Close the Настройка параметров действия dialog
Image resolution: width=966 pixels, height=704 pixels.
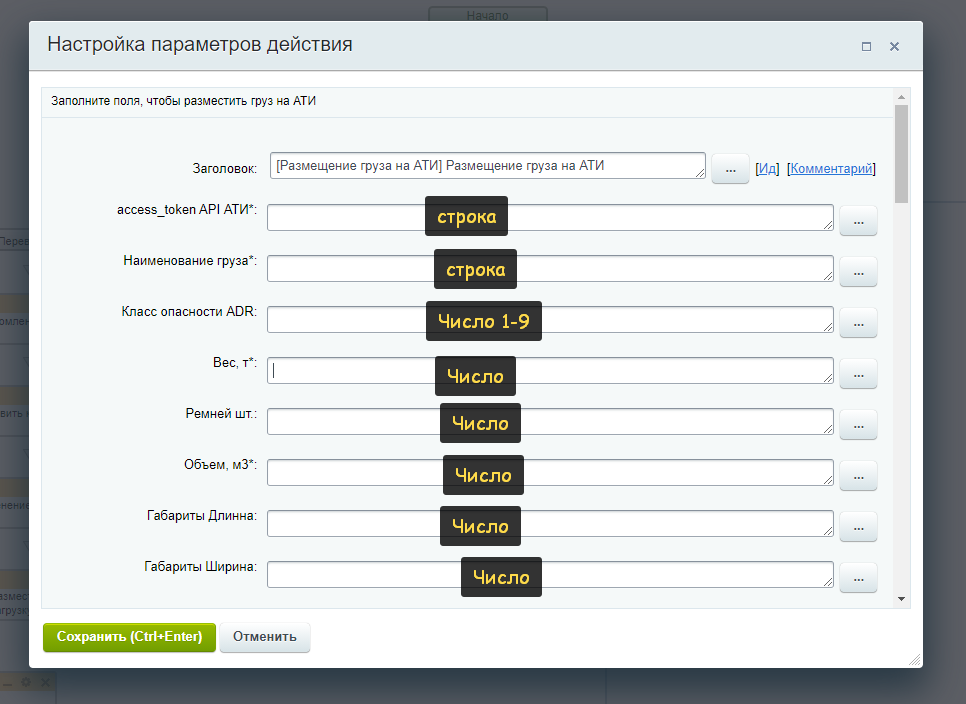click(894, 46)
